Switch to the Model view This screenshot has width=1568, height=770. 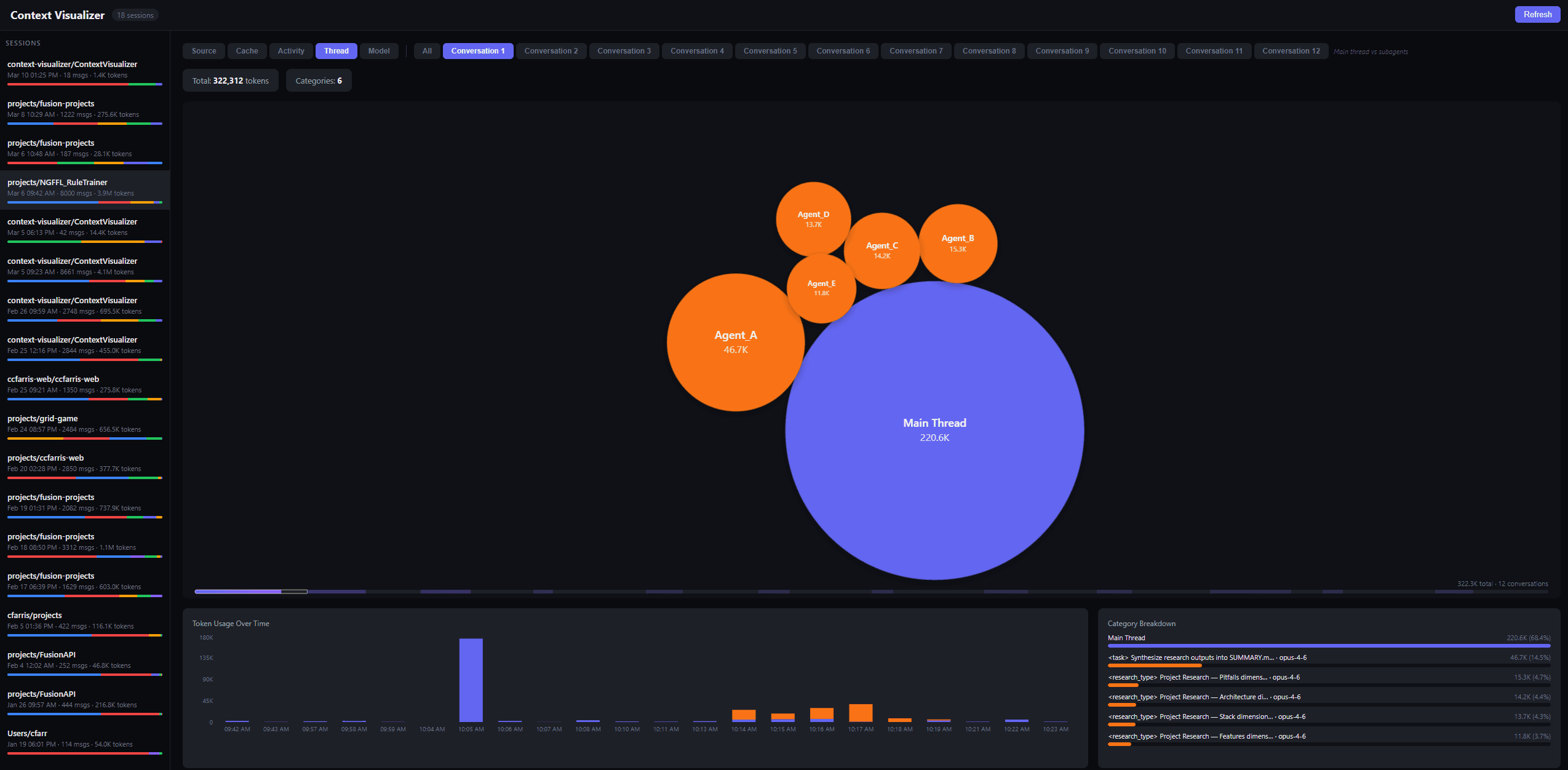tap(379, 51)
